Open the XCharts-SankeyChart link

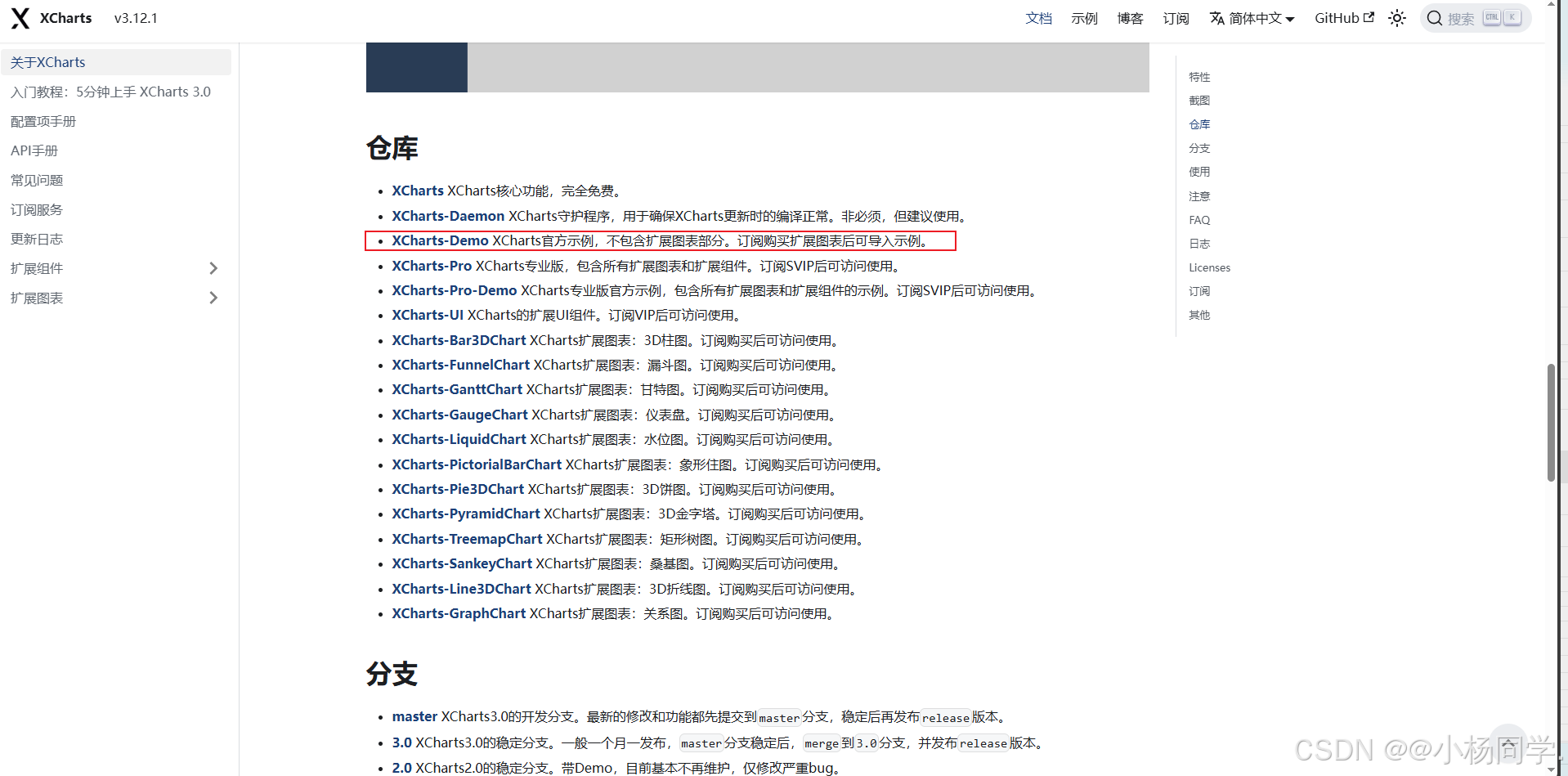[x=462, y=563]
